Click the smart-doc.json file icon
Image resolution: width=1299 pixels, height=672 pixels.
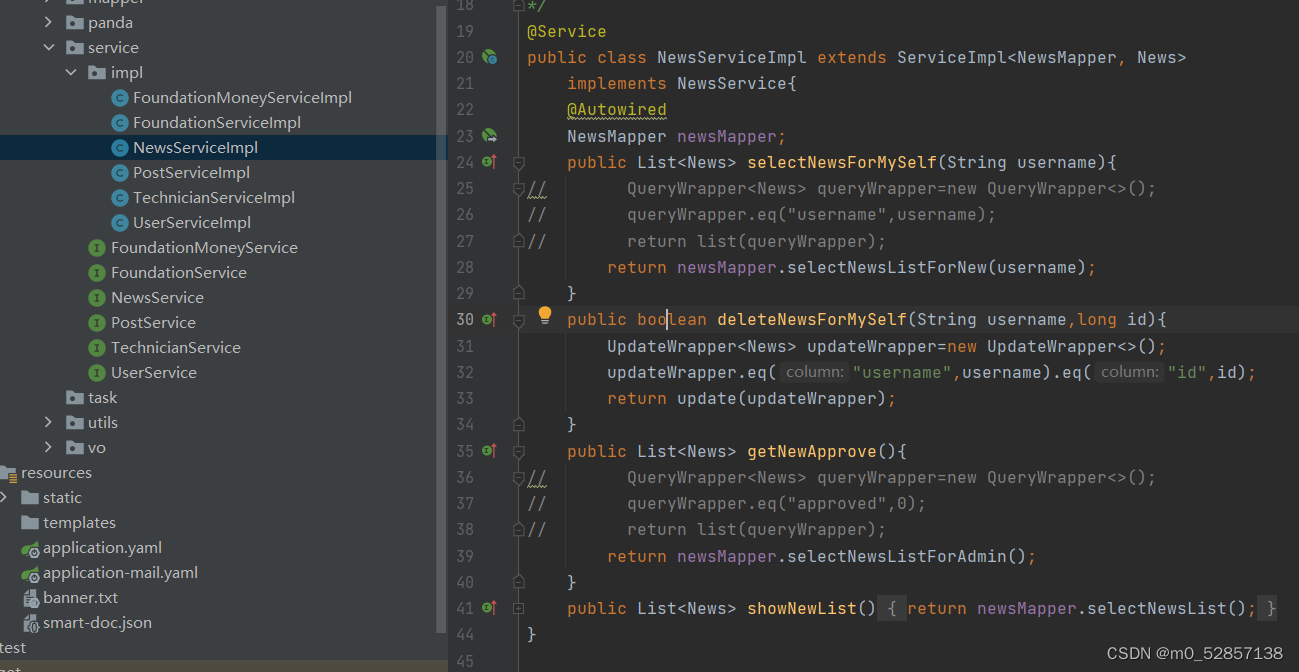[x=31, y=622]
